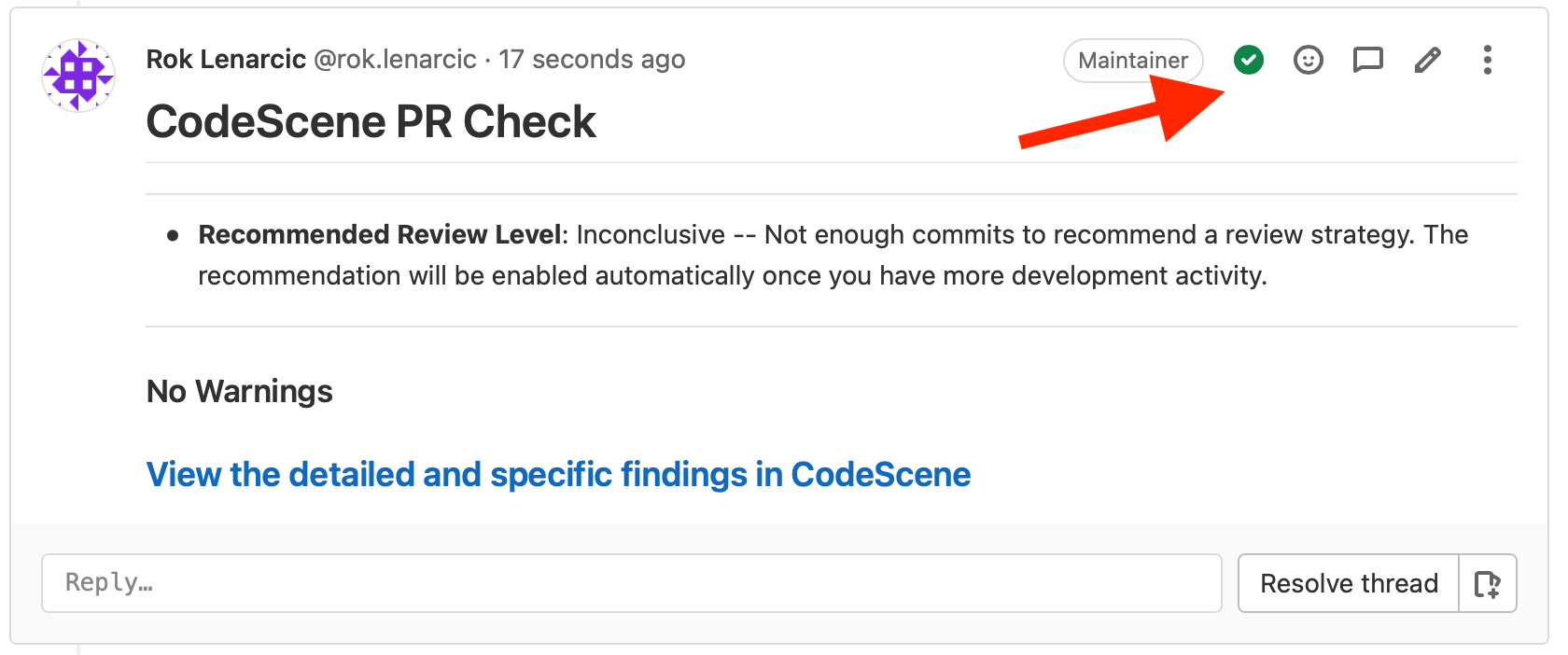Click the CodeScene PR Check heading
Image resolution: width=1568 pixels, height=655 pixels.
point(371,121)
